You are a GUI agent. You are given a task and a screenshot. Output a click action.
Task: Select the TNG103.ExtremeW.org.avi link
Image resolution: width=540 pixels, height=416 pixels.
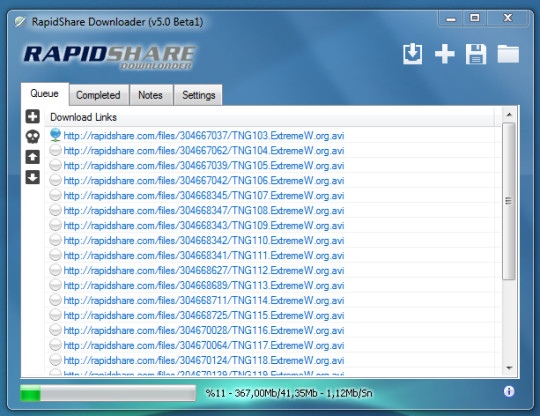pyautogui.click(x=204, y=136)
